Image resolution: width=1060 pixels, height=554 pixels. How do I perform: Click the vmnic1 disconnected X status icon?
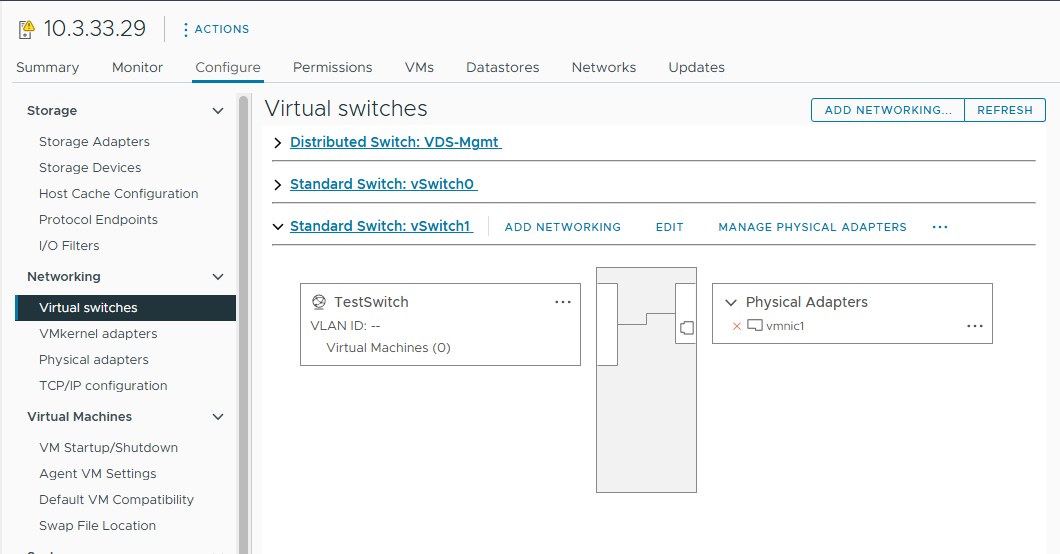coord(737,326)
